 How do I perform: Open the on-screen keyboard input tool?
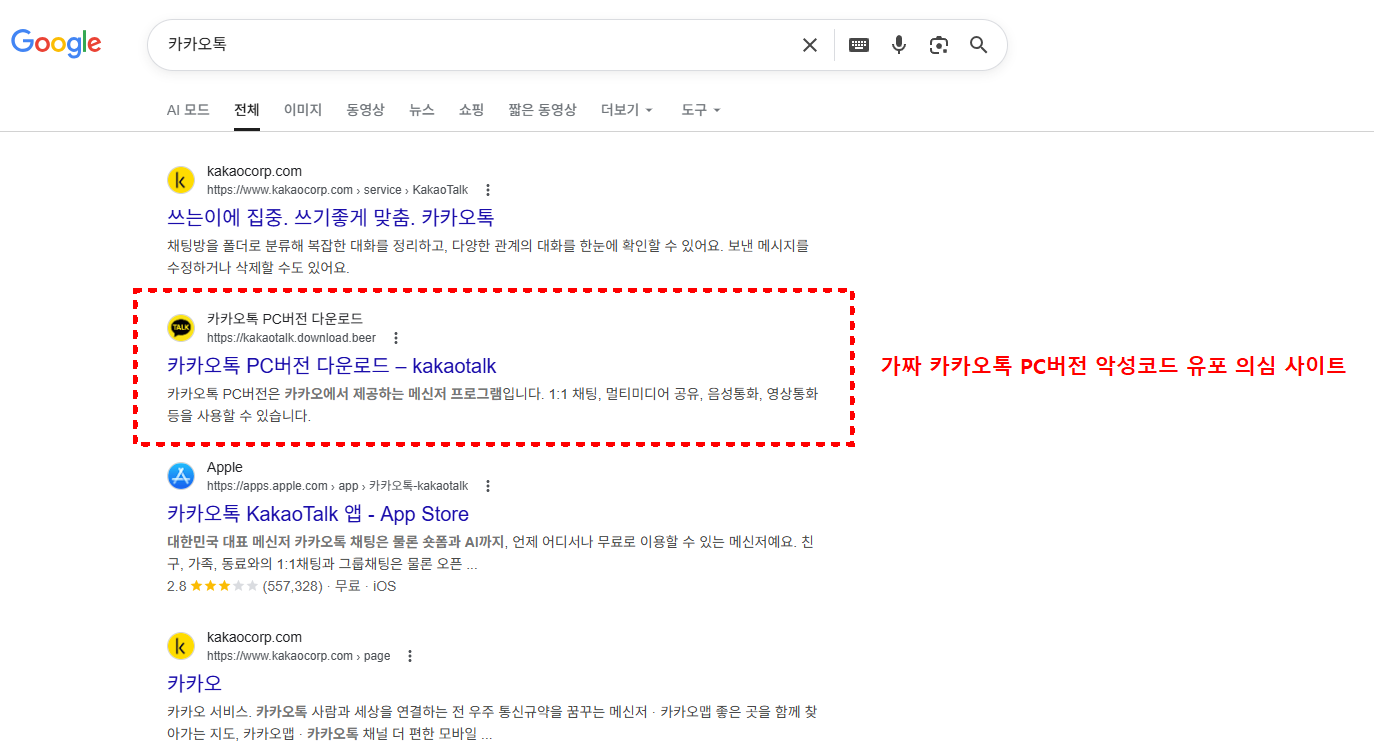859,45
